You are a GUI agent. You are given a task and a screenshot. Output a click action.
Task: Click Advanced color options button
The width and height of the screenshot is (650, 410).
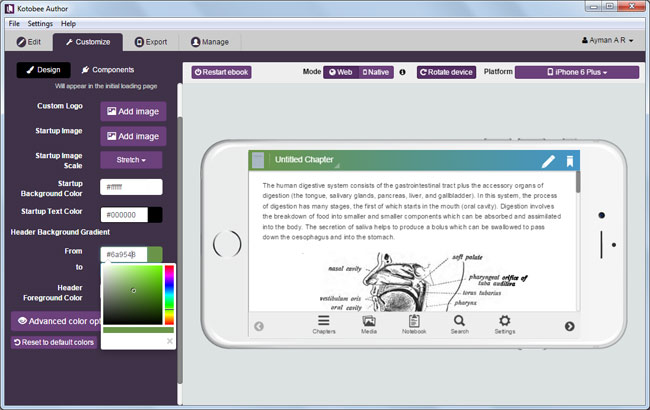[x=56, y=321]
